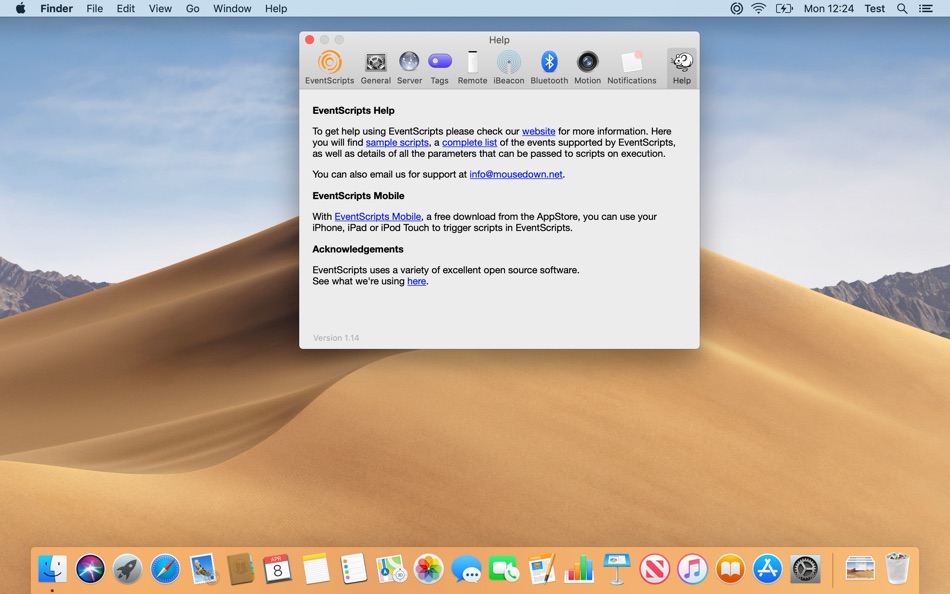Open Mail from the Dock
The height and width of the screenshot is (594, 950).
(x=203, y=569)
